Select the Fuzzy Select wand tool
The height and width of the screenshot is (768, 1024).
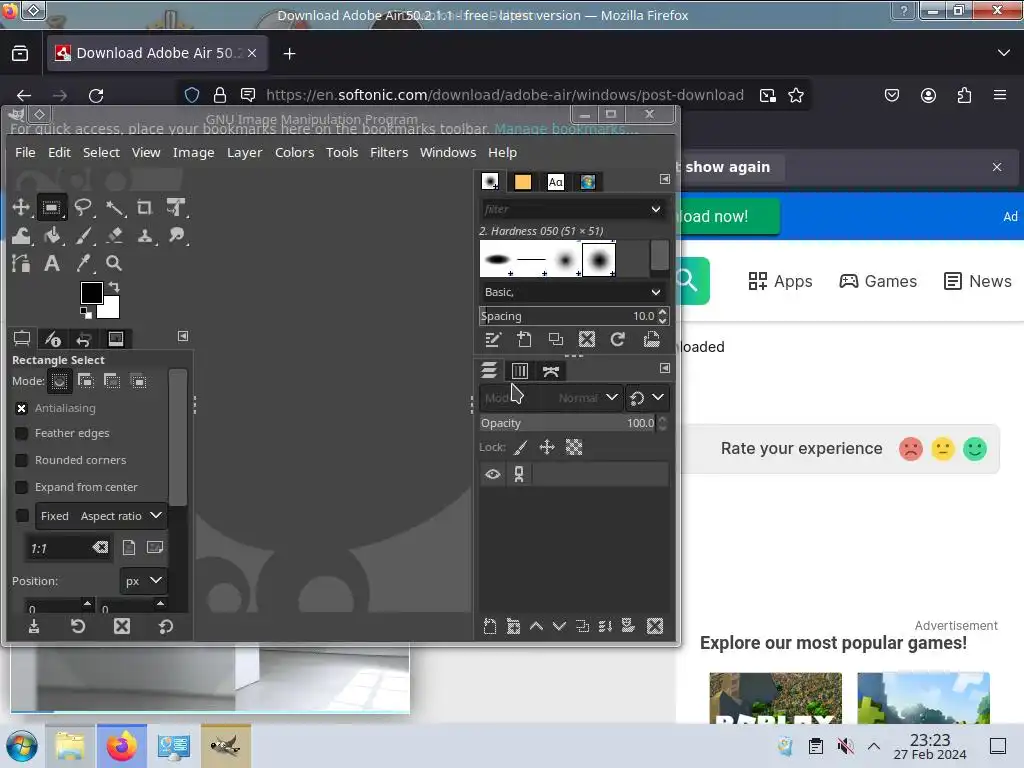point(114,208)
